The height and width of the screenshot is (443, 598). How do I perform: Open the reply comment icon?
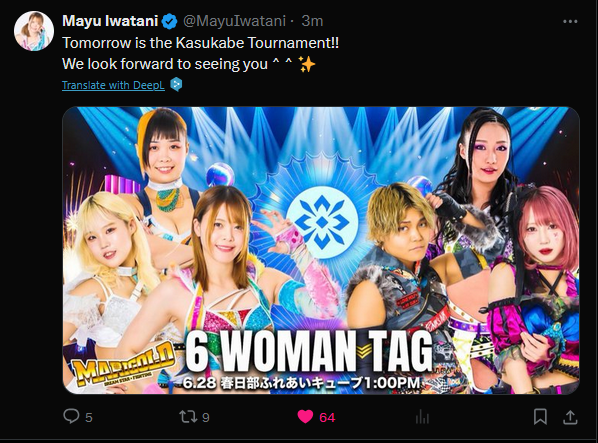[71, 416]
